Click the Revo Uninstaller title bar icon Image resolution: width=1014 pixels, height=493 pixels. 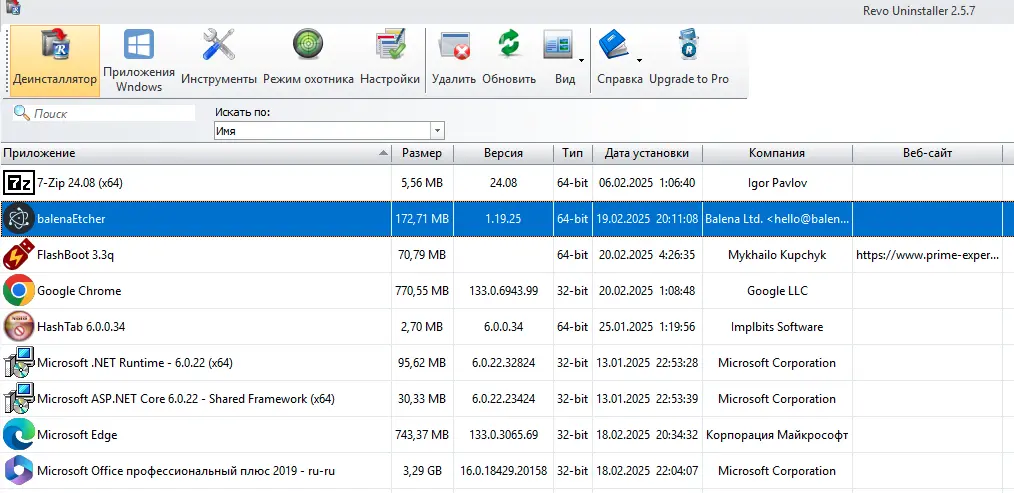(x=13, y=8)
